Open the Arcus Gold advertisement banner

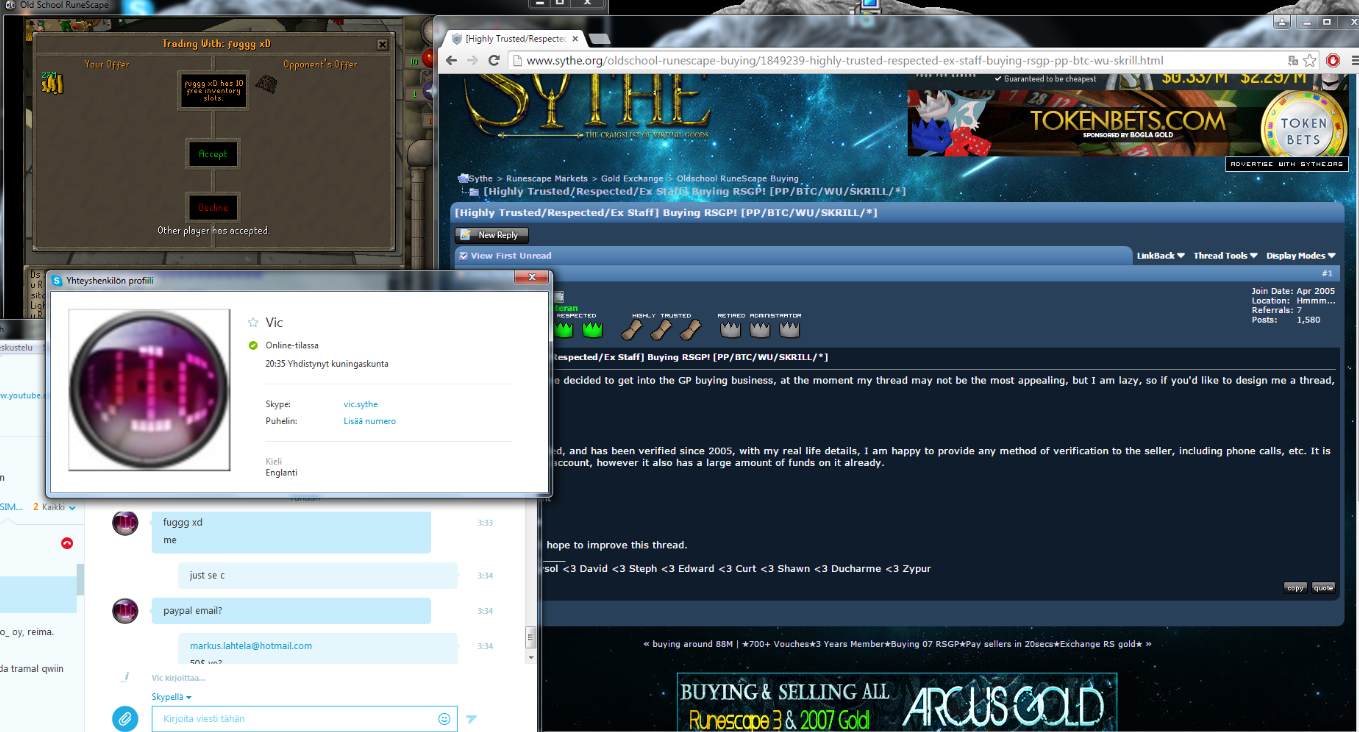pos(897,703)
